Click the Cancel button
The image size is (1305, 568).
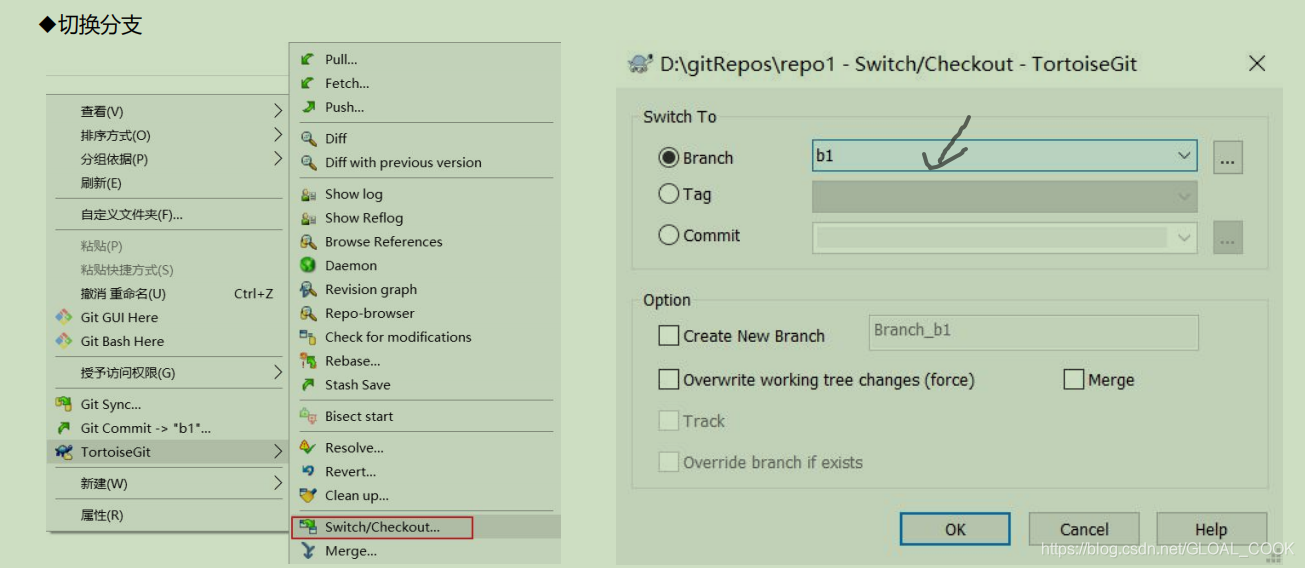[x=1084, y=529]
